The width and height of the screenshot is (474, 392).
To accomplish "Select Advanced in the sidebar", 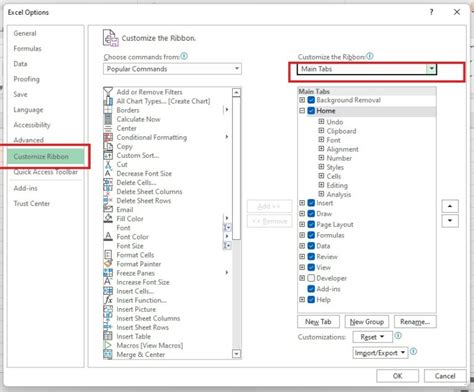I will click(29, 140).
